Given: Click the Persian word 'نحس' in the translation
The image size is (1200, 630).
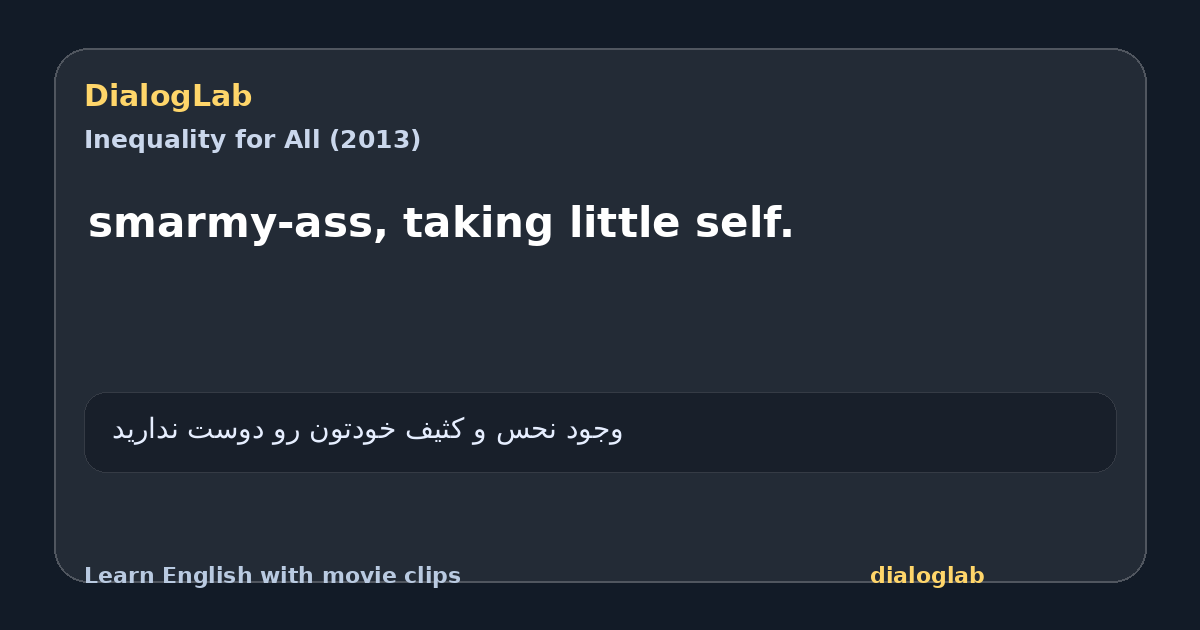Looking at the screenshot, I should [526, 431].
